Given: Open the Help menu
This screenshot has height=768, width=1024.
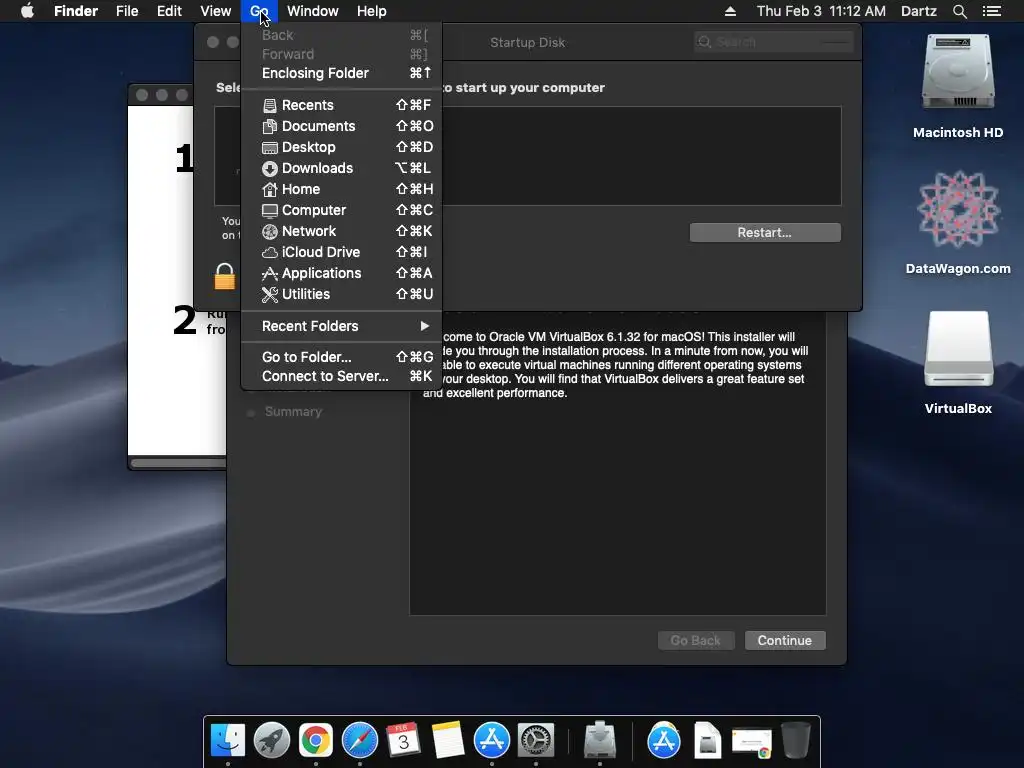Looking at the screenshot, I should [372, 11].
